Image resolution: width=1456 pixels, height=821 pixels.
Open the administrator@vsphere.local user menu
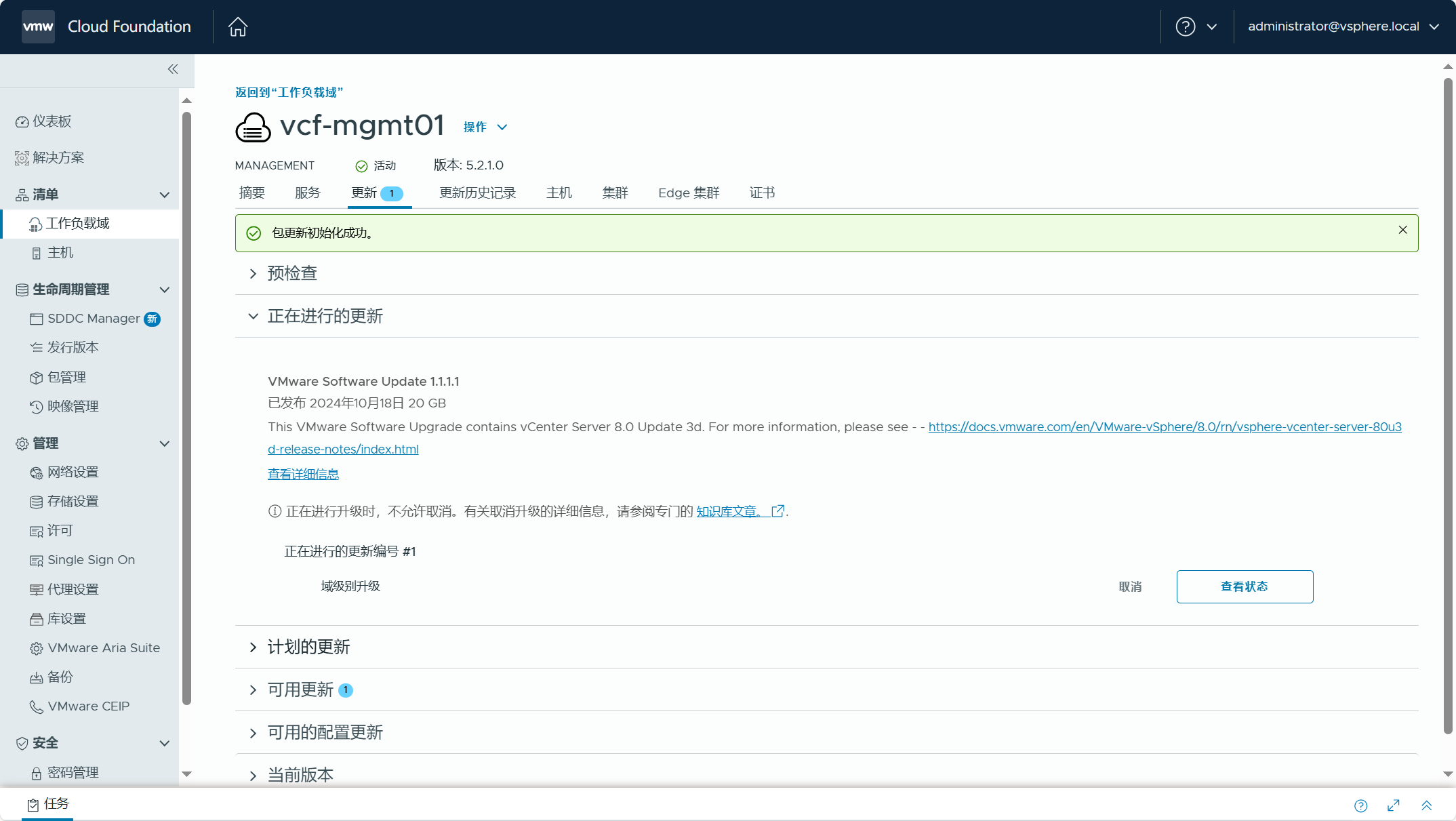point(1343,26)
